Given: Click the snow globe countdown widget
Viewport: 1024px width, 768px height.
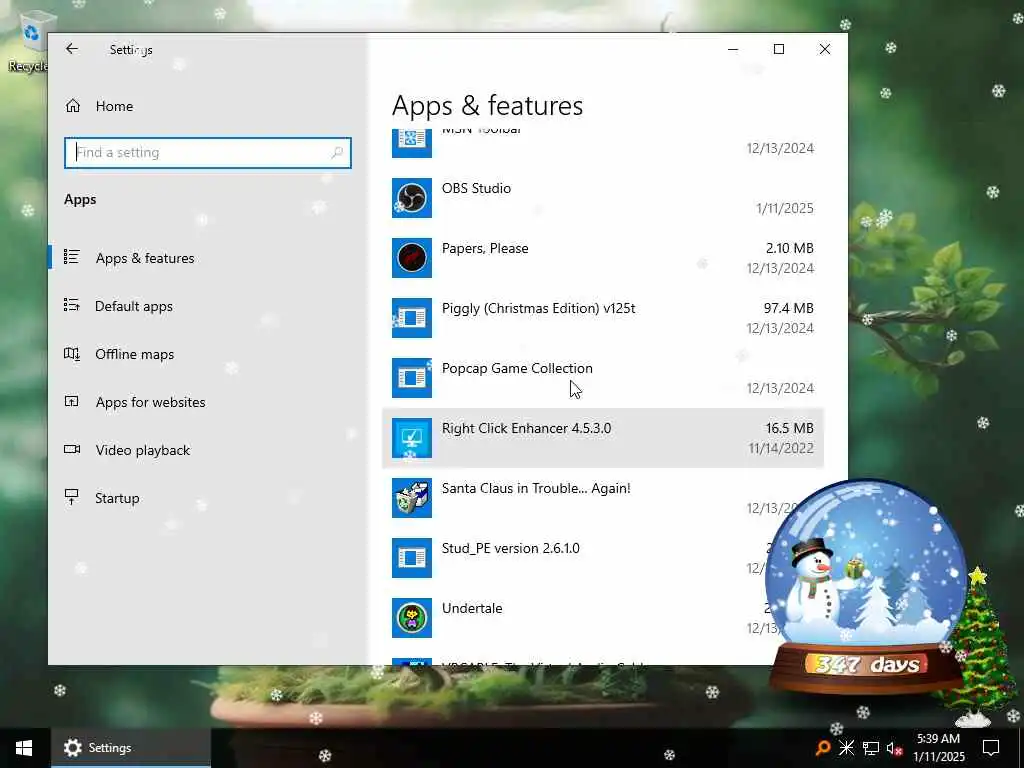Looking at the screenshot, I should click(865, 588).
